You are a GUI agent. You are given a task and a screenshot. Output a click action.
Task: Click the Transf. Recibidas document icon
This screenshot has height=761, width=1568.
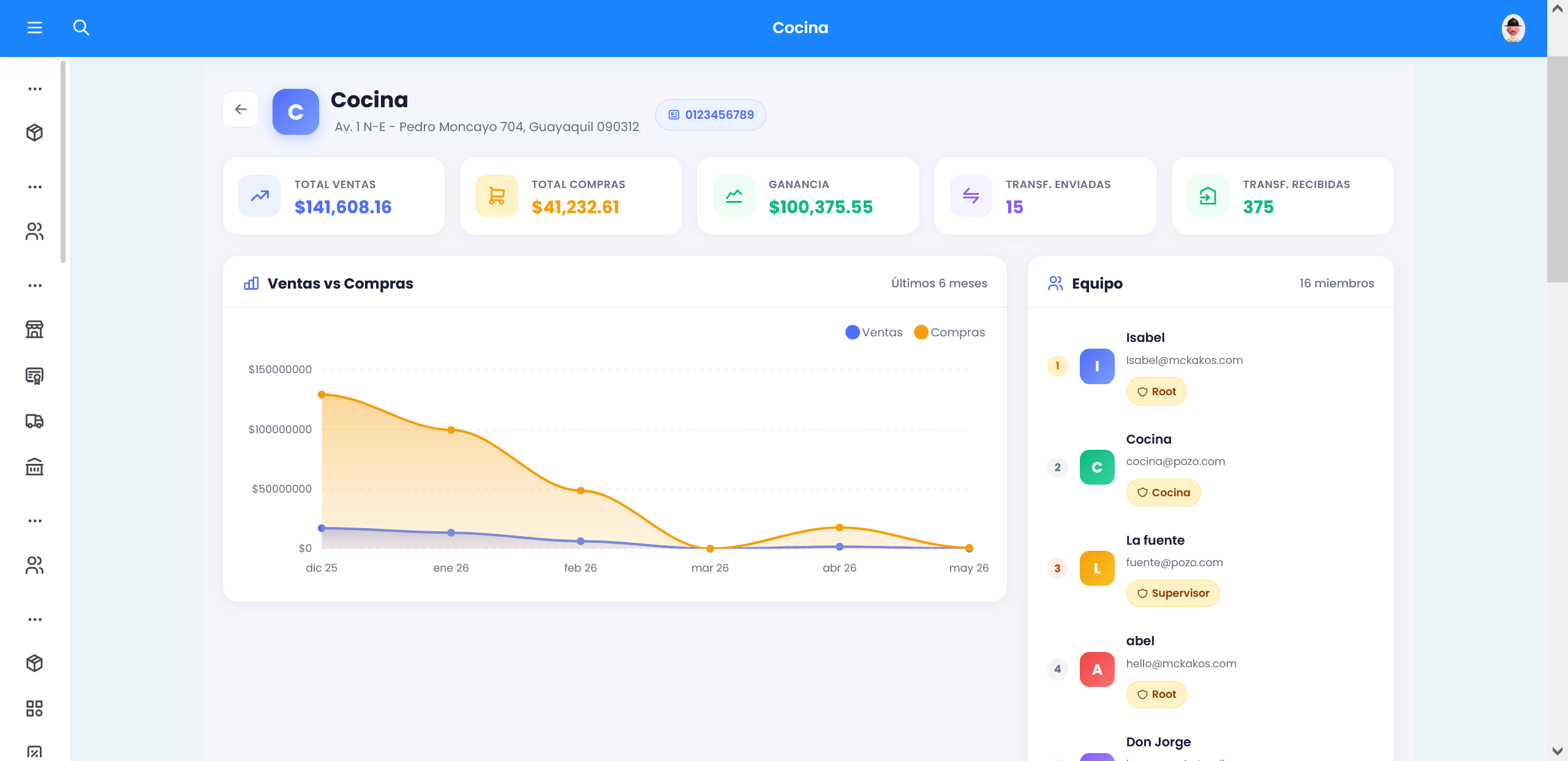(1208, 196)
